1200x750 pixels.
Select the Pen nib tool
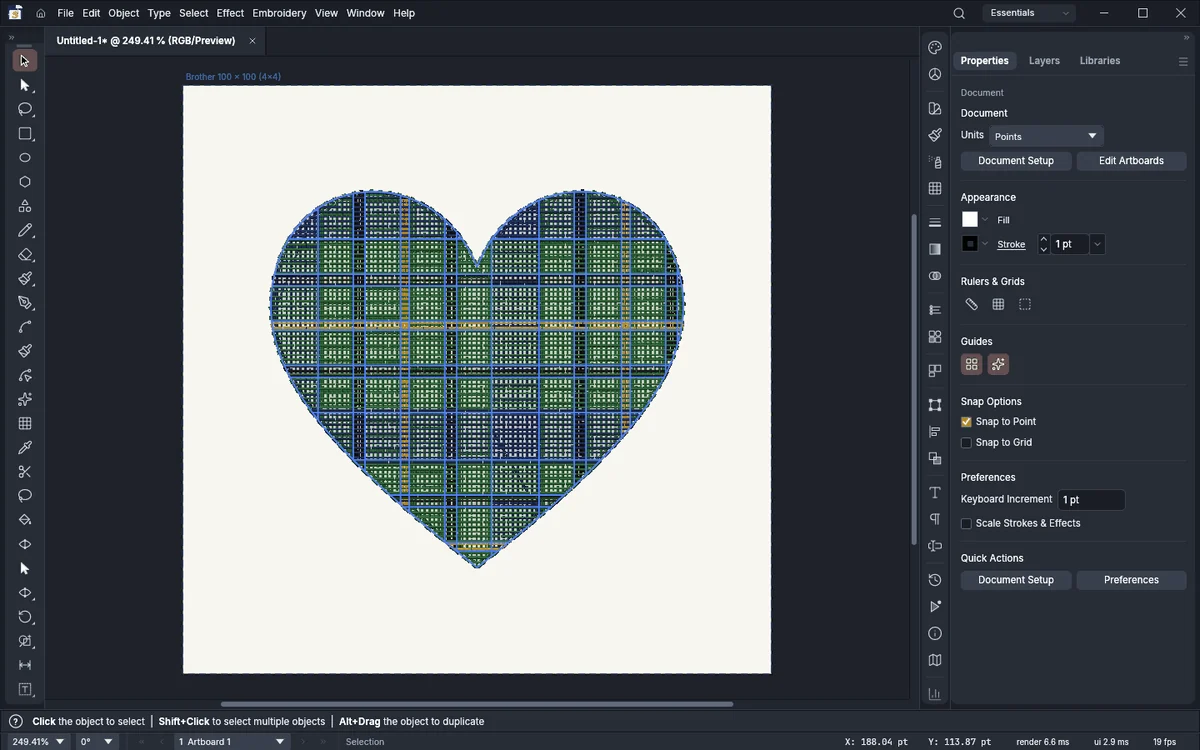pos(25,303)
